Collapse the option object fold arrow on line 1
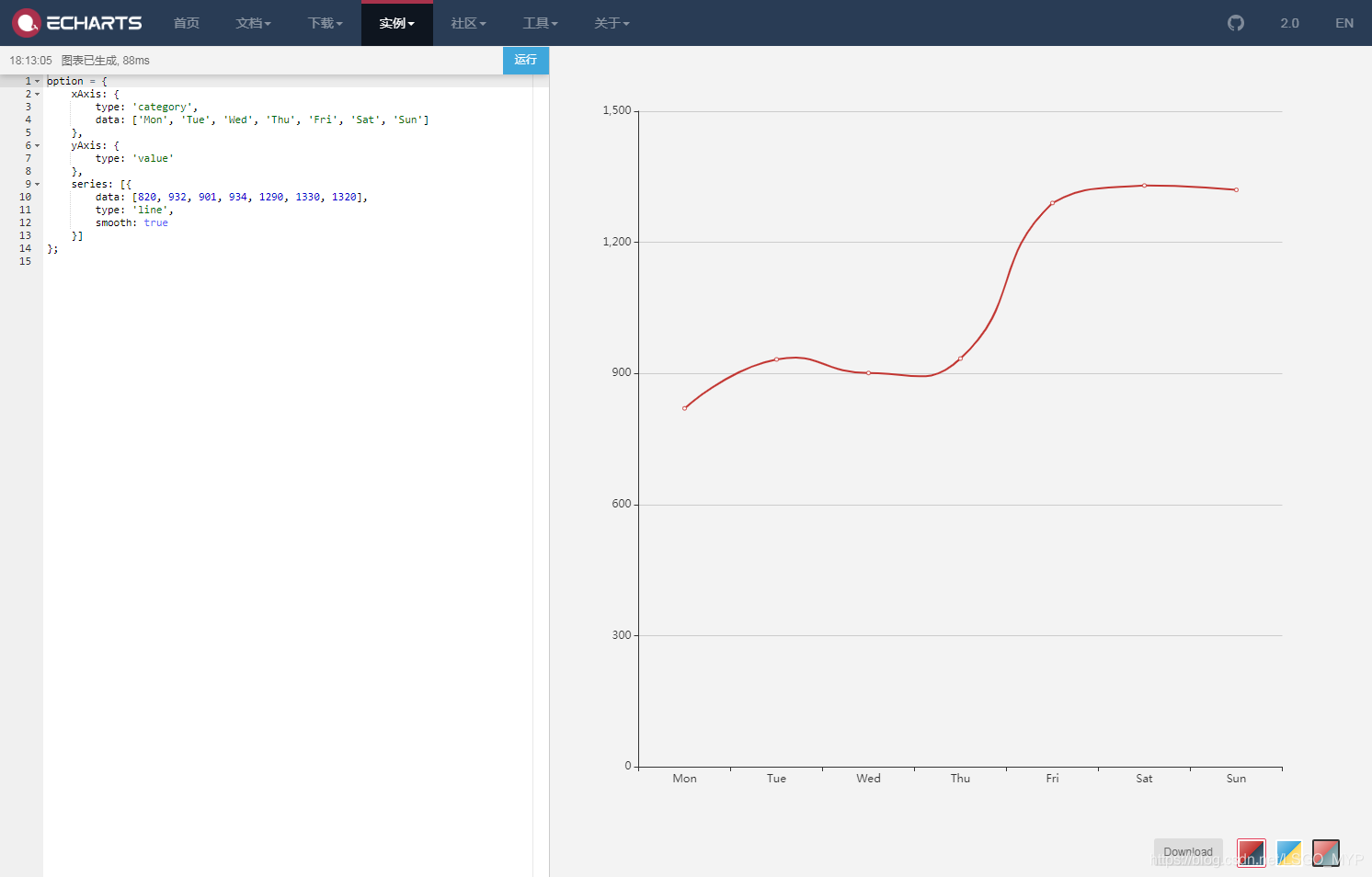Screen dimensions: 1372x877 coord(37,81)
